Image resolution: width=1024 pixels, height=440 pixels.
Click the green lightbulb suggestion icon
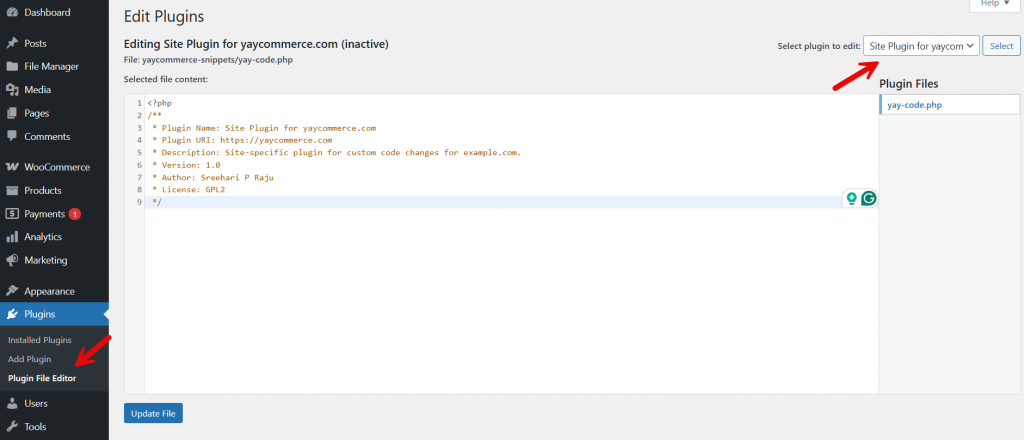[851, 198]
